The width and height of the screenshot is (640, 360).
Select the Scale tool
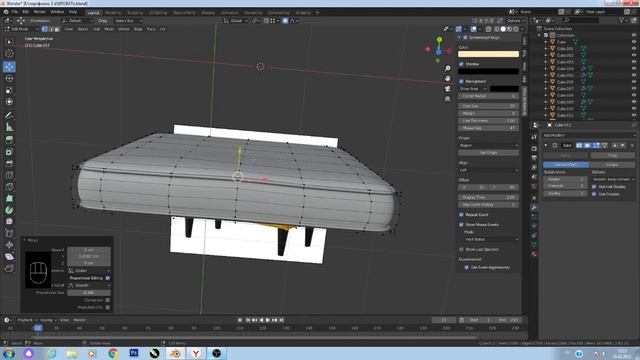coord(9,90)
